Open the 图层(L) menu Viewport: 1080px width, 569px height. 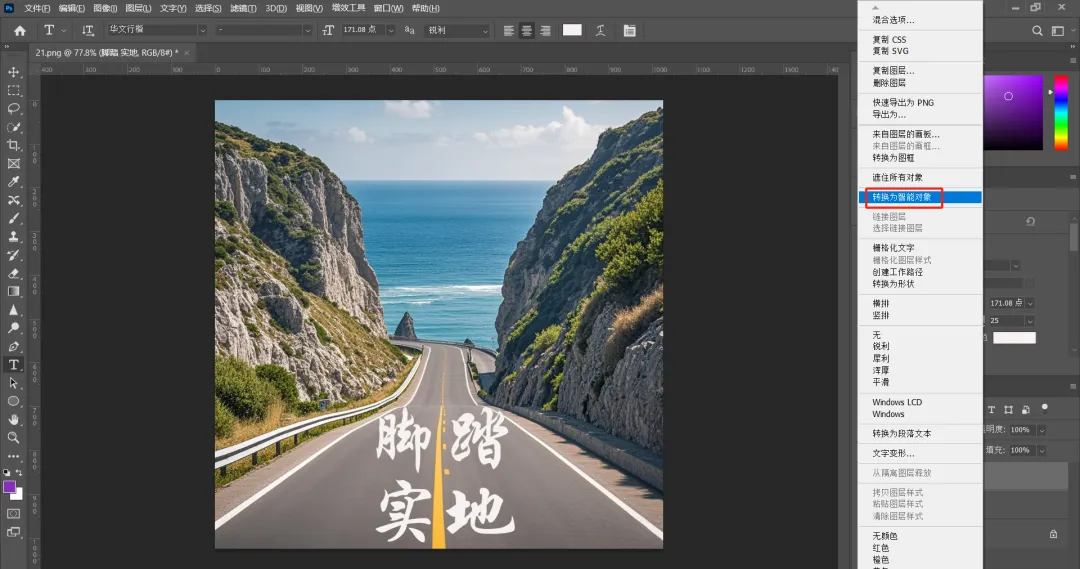(138, 8)
